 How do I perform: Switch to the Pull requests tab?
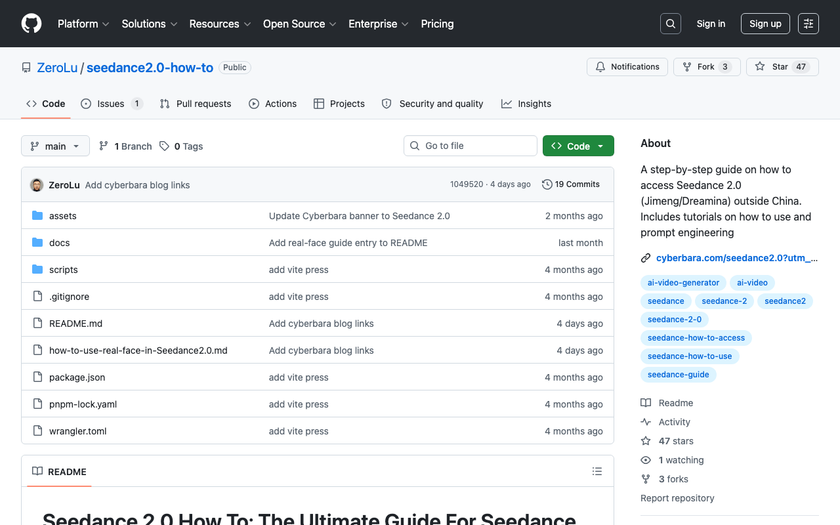tap(196, 104)
